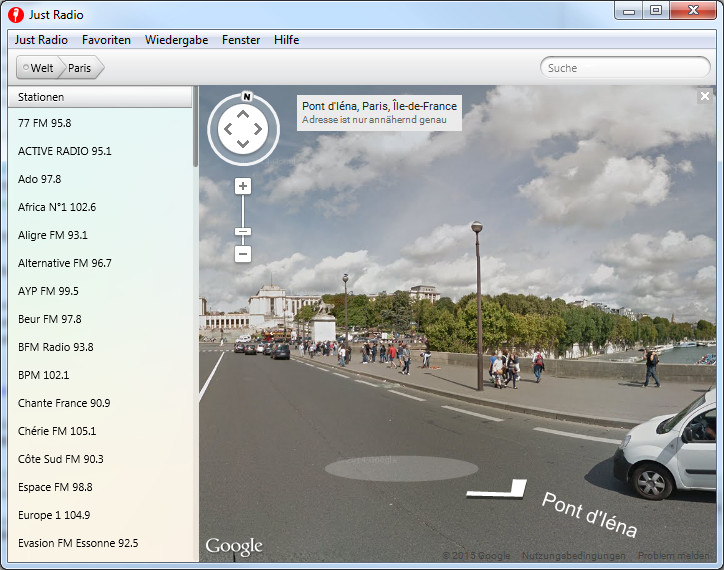724x570 pixels.
Task: Navigate to Welt breadcrumb
Action: click(x=40, y=68)
